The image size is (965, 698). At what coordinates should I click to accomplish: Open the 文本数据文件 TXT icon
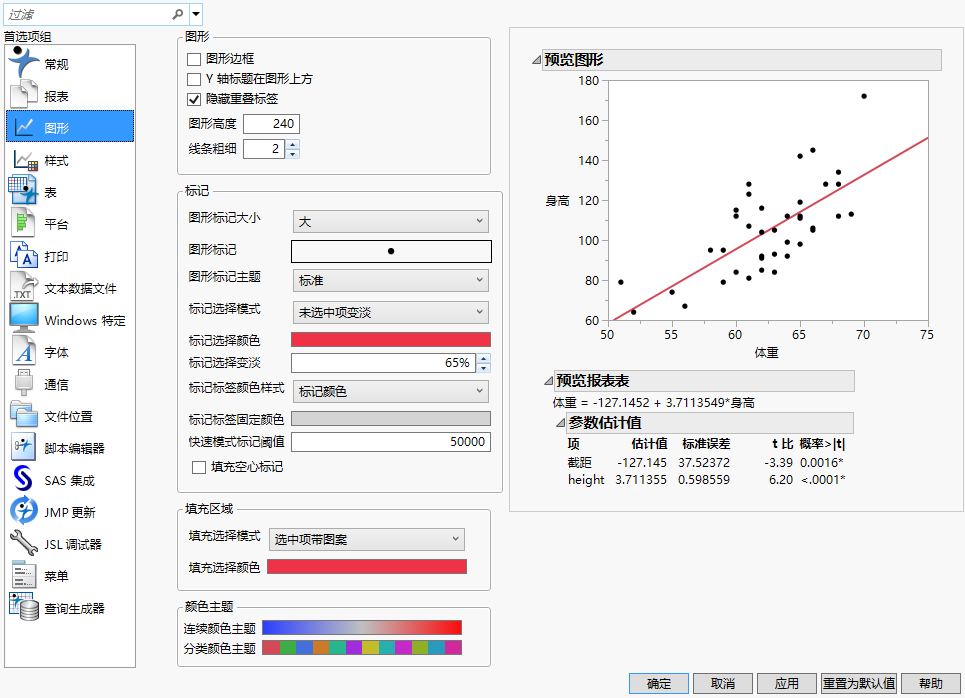point(23,287)
